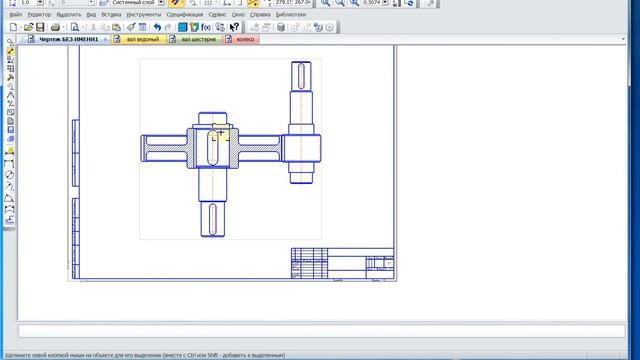
Task: Expand the zoom scale 0.3074 dropdown
Action: (385, 3)
